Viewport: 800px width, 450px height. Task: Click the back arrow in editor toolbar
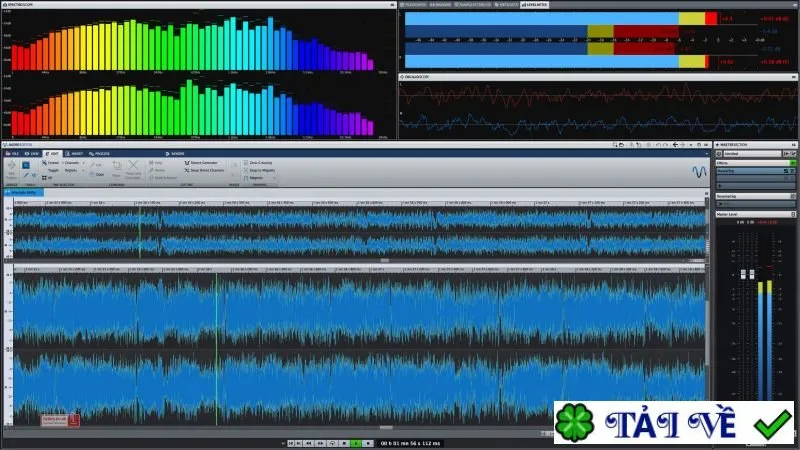pos(675,145)
